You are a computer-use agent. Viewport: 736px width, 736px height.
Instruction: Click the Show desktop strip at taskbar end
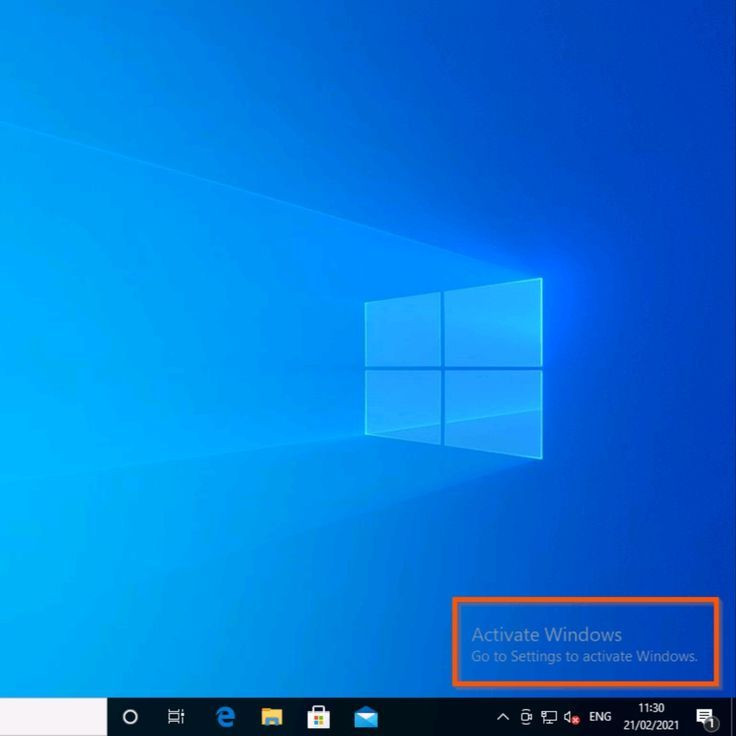733,717
